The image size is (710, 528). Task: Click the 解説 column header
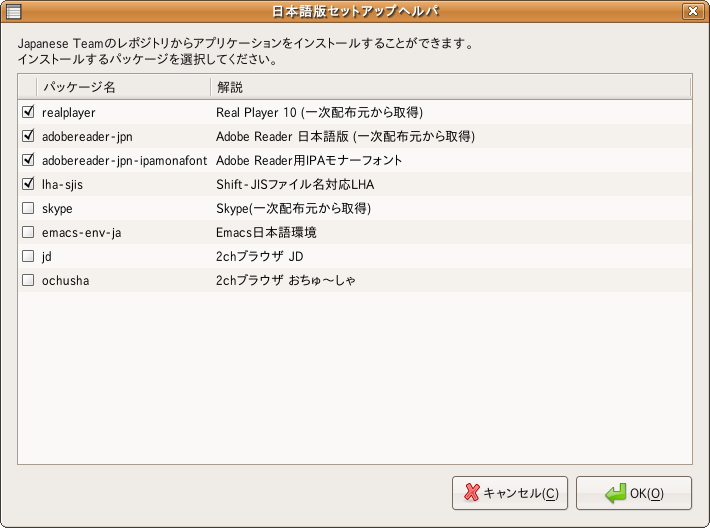pos(451,87)
